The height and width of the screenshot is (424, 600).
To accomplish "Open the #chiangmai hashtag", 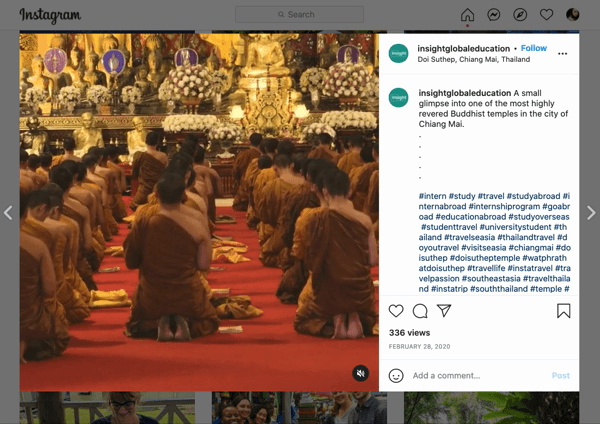I will [531, 248].
